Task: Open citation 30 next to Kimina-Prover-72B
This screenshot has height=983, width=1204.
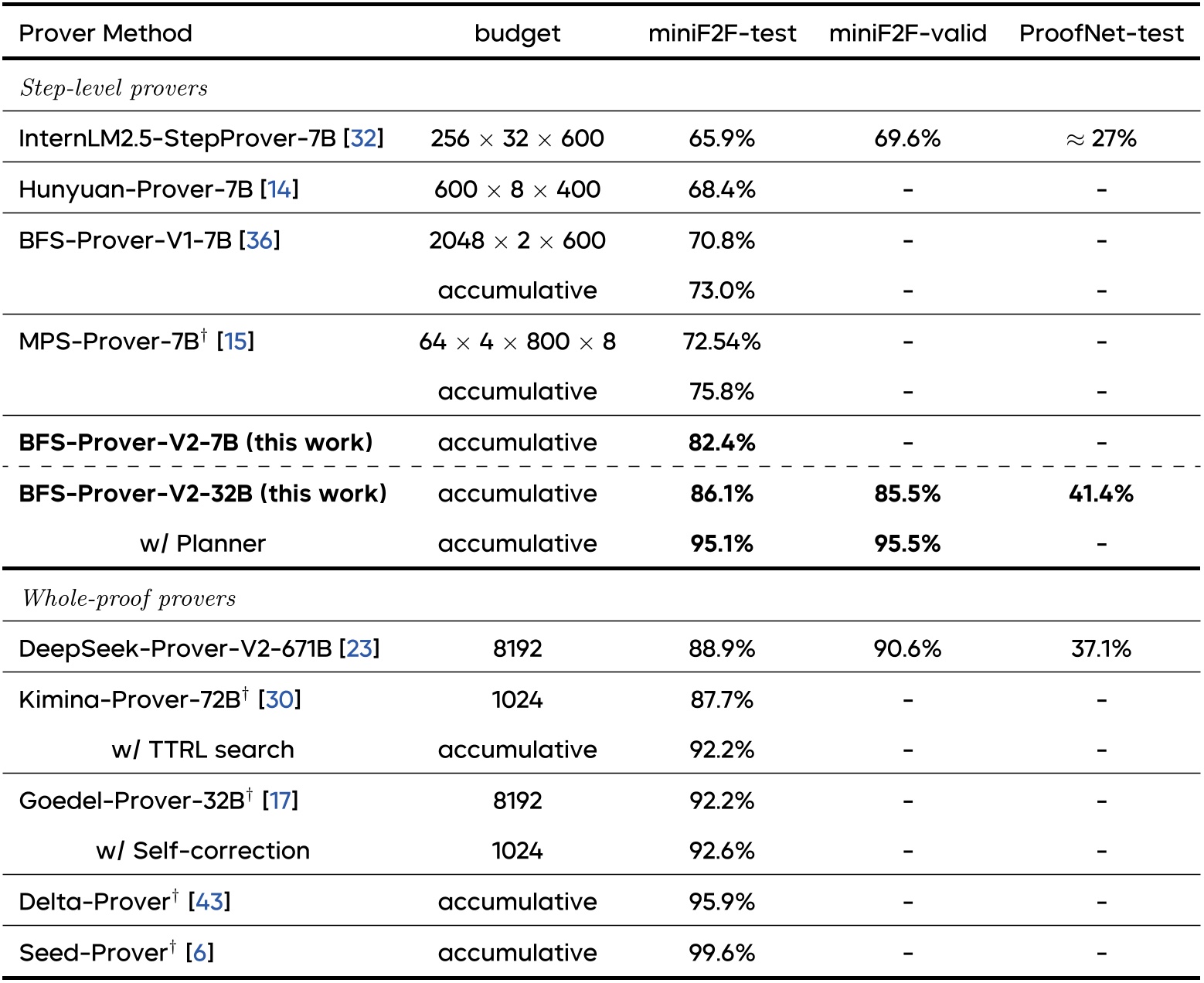Action: (280, 699)
